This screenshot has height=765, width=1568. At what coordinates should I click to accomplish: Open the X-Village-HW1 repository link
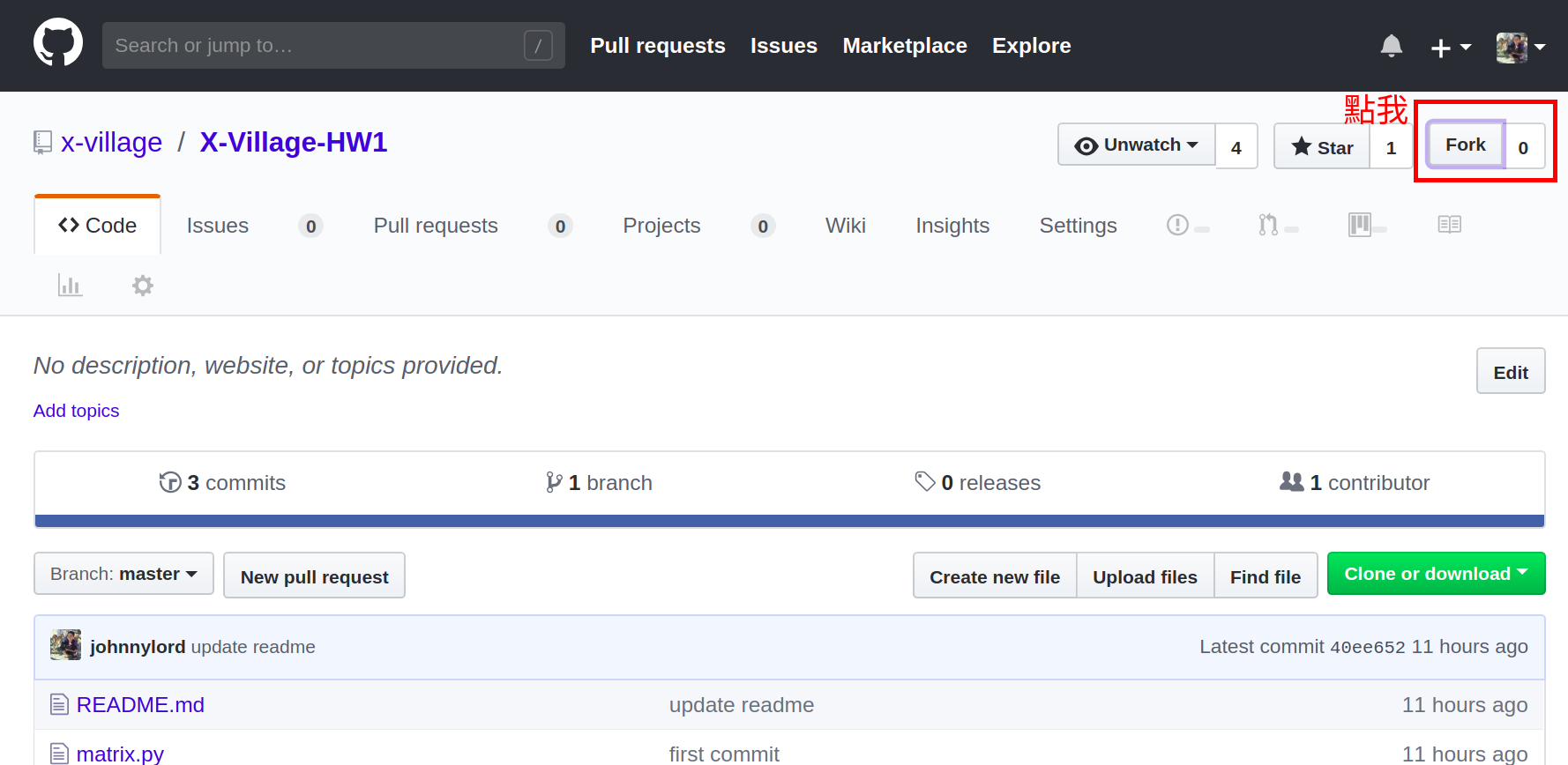pyautogui.click(x=294, y=143)
